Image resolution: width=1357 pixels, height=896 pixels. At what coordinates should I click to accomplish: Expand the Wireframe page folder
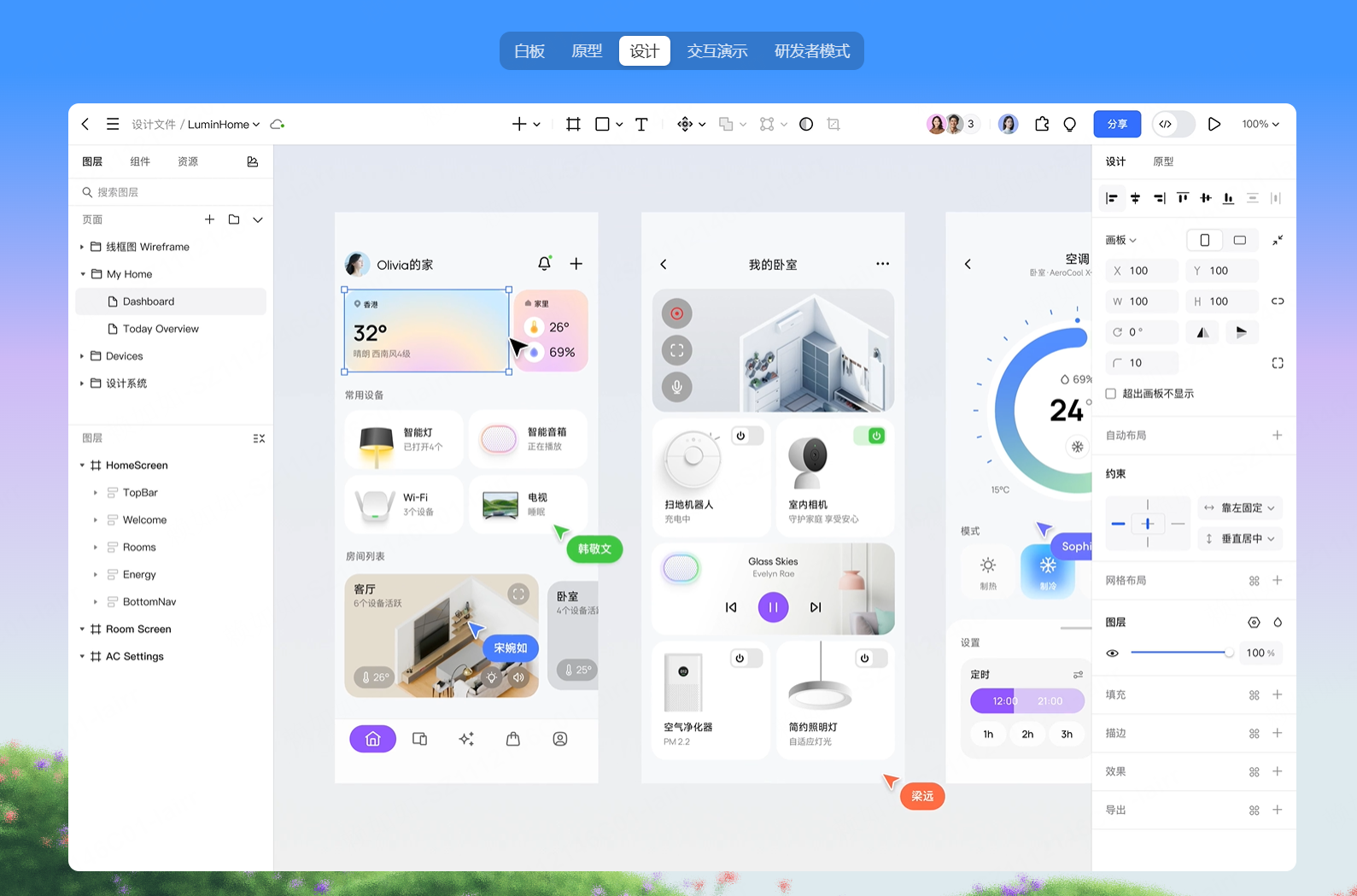point(82,247)
